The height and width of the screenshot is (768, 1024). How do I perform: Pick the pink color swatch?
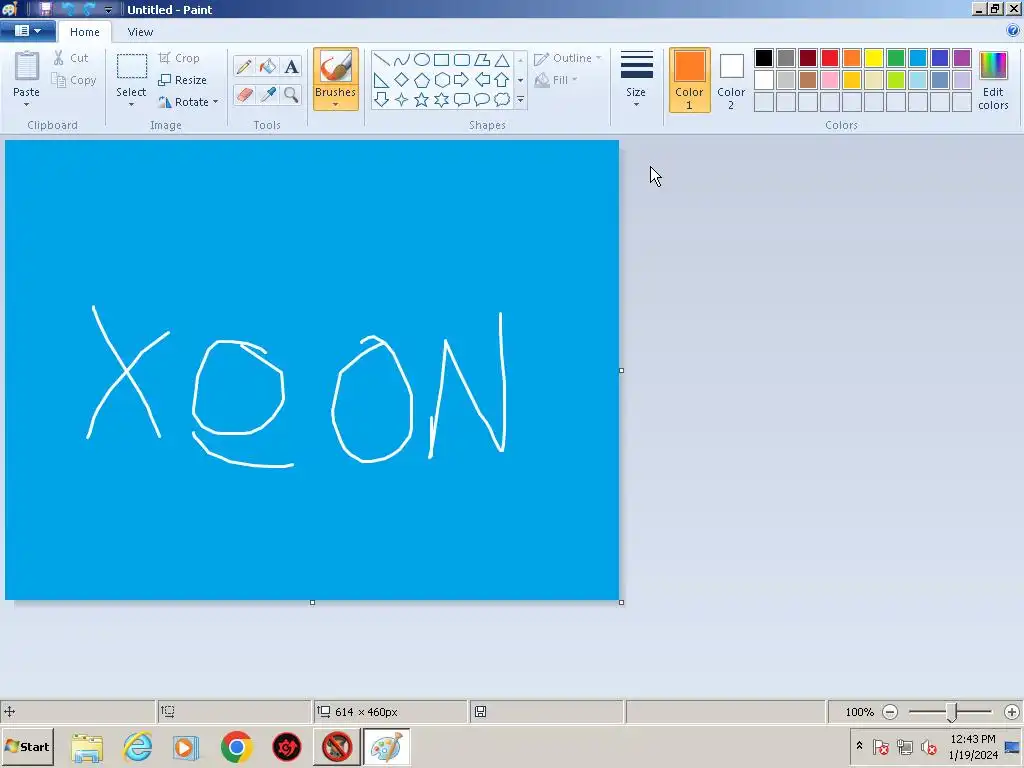coord(830,80)
